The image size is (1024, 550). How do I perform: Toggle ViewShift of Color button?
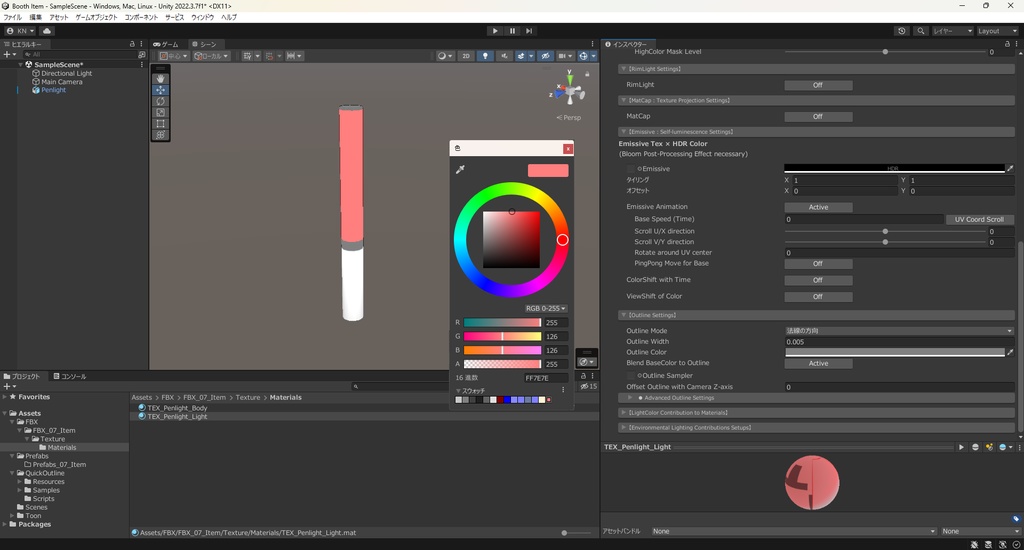click(818, 297)
